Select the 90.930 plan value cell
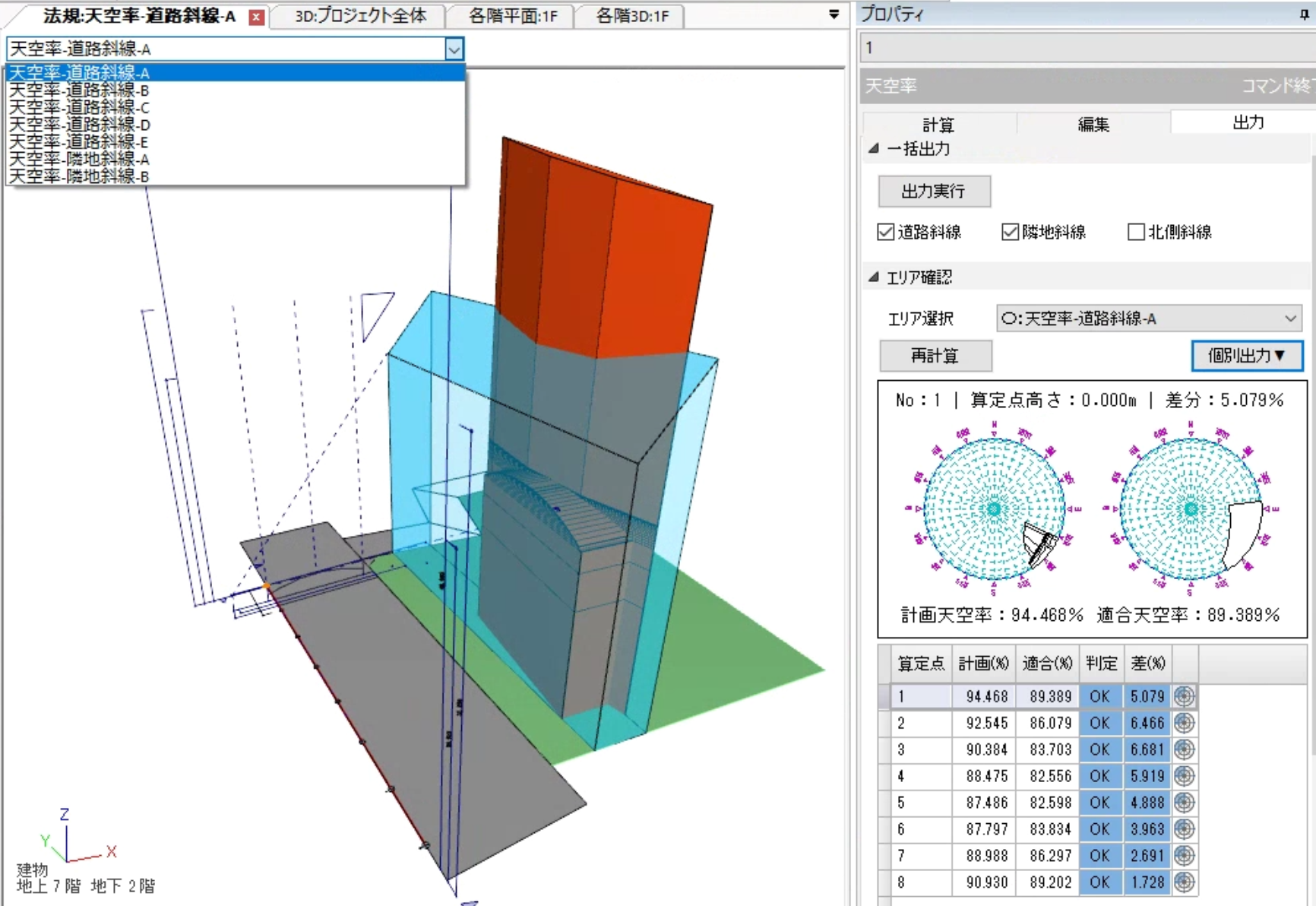Viewport: 1316px width, 906px height. point(984,882)
